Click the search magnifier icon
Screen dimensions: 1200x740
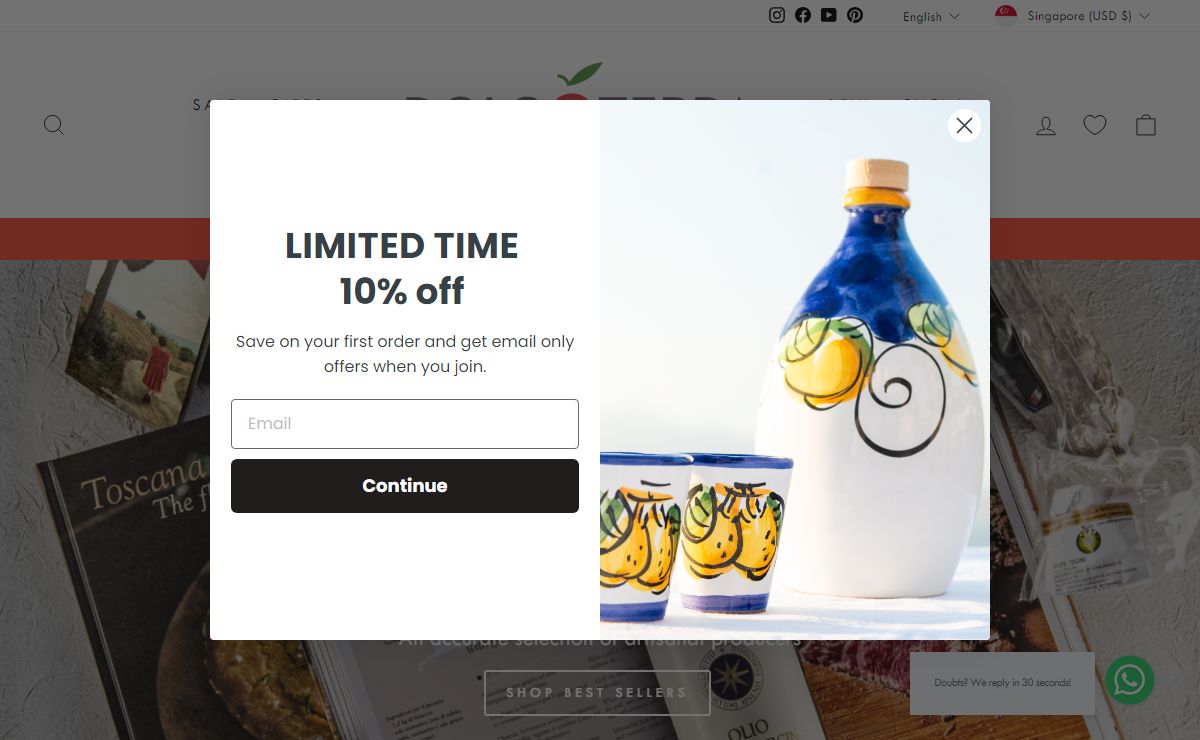click(54, 125)
